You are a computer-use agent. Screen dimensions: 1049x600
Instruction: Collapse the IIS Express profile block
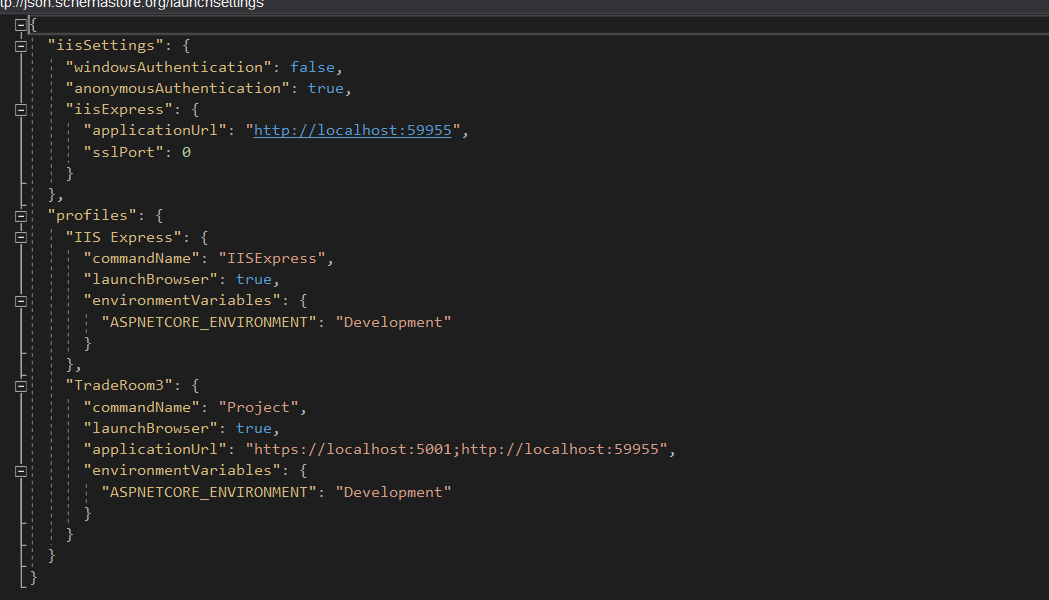[21, 237]
